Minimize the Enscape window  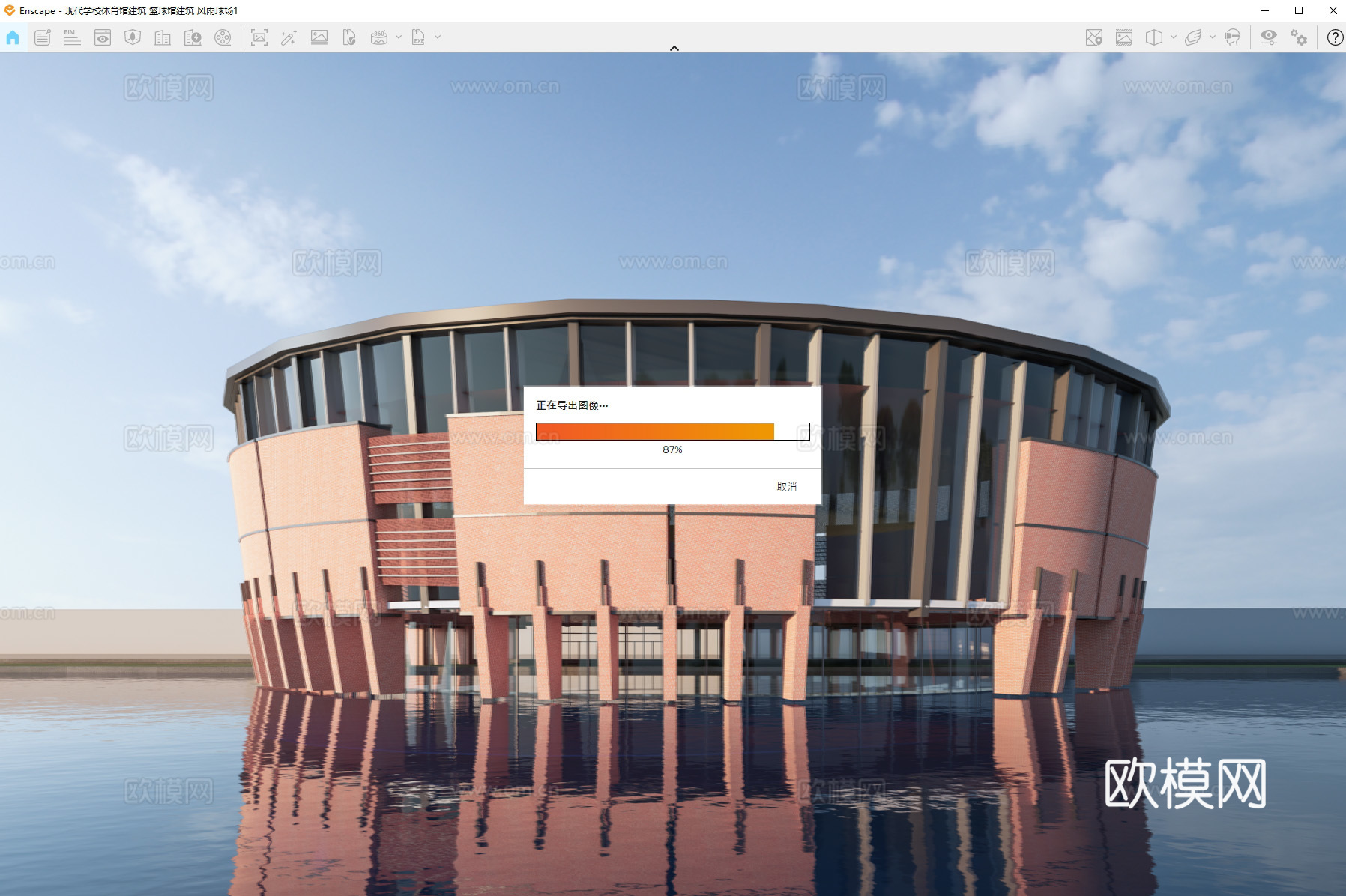click(1265, 10)
